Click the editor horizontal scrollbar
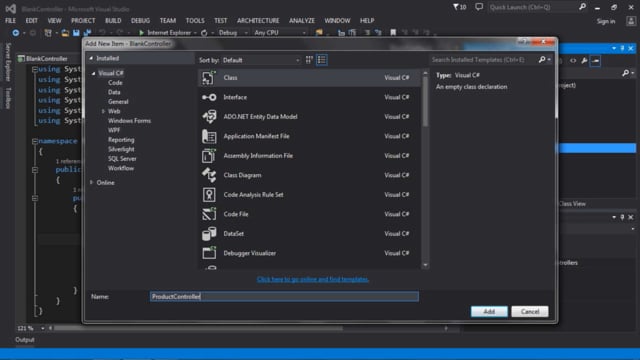 tap(198, 328)
